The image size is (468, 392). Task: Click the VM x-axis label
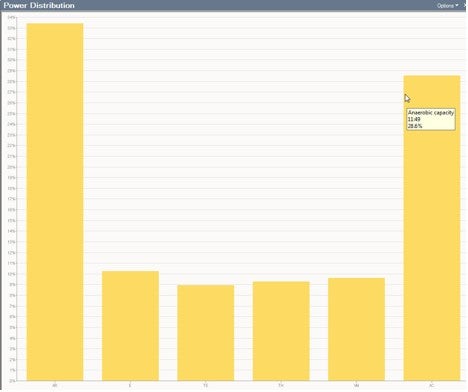pyautogui.click(x=356, y=385)
